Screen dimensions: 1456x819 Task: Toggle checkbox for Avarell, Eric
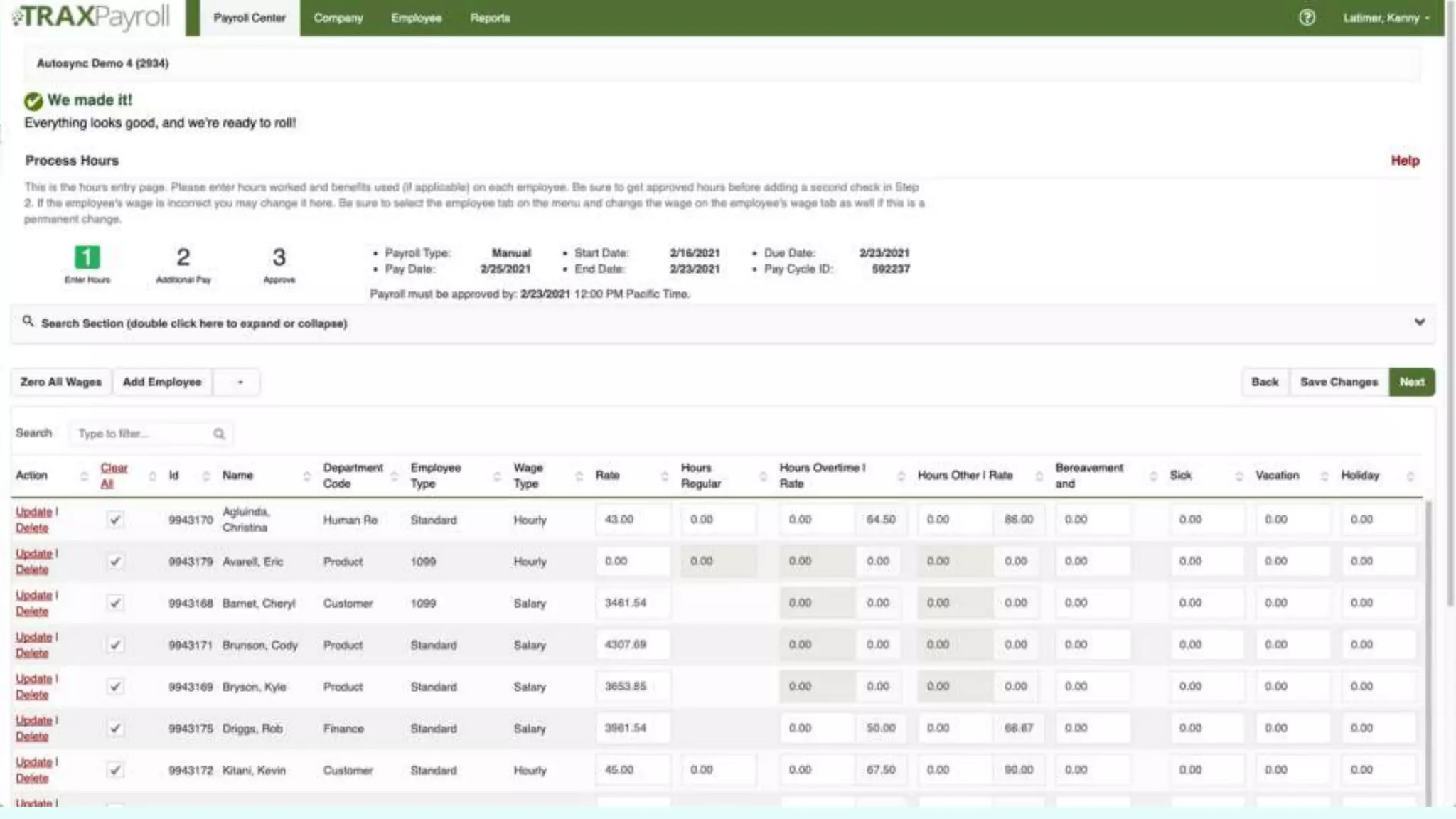click(114, 562)
